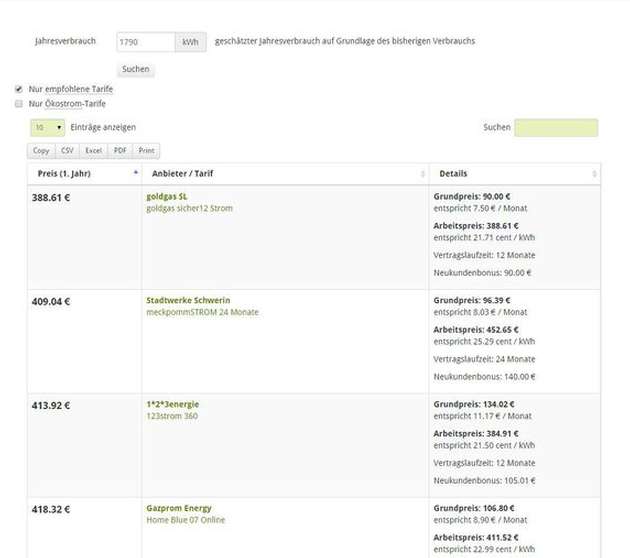Click the price '409.04 €'
Viewport: 630px width, 558px height.
pos(51,302)
